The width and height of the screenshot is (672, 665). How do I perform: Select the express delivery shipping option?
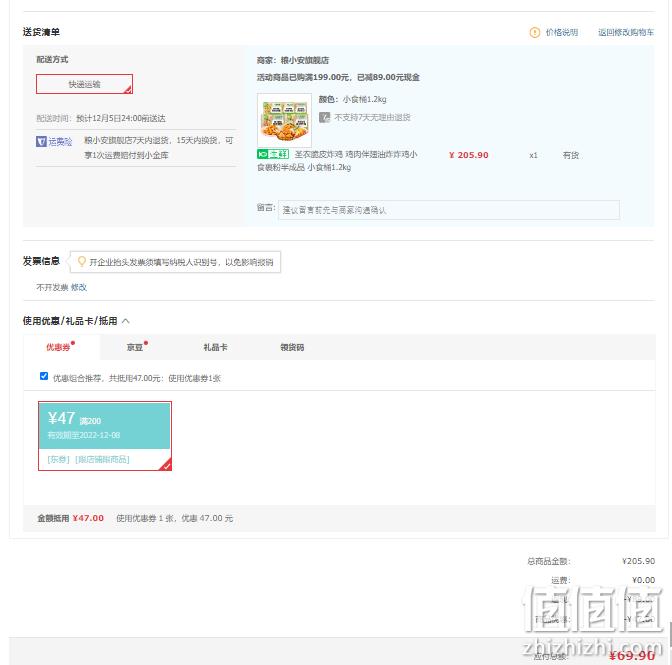pos(84,84)
